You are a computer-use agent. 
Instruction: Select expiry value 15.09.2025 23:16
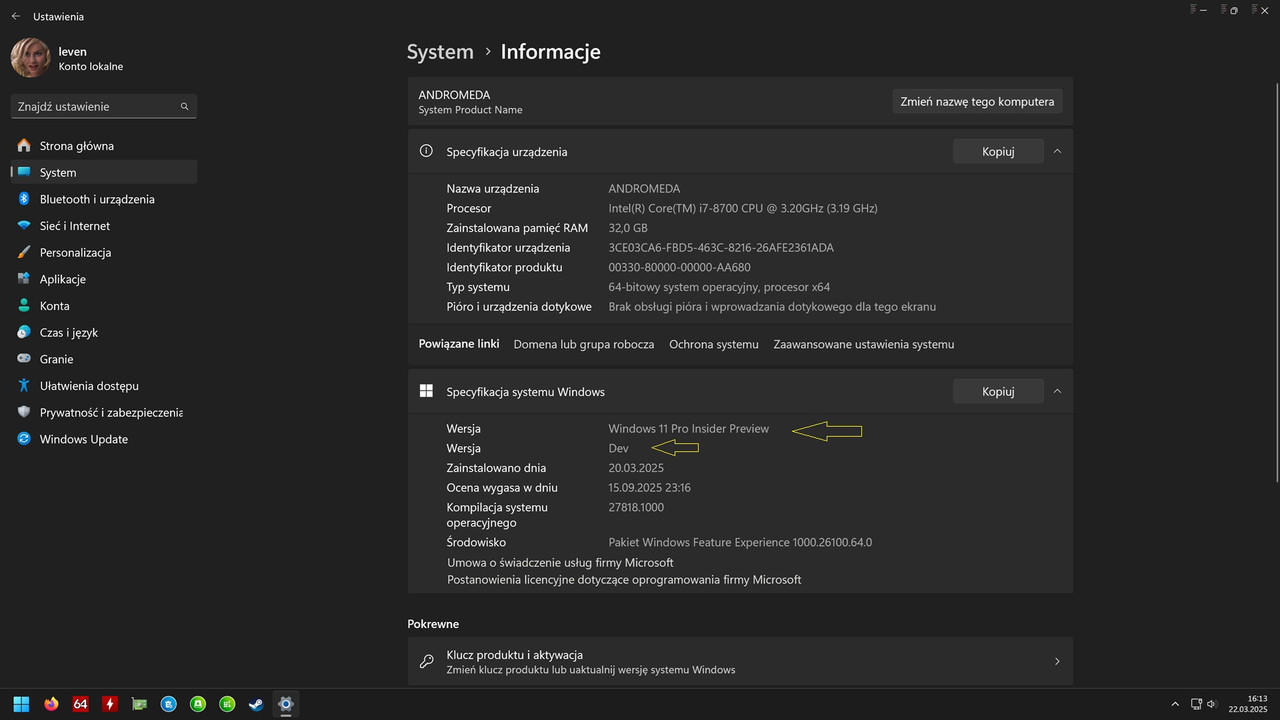pyautogui.click(x=650, y=488)
